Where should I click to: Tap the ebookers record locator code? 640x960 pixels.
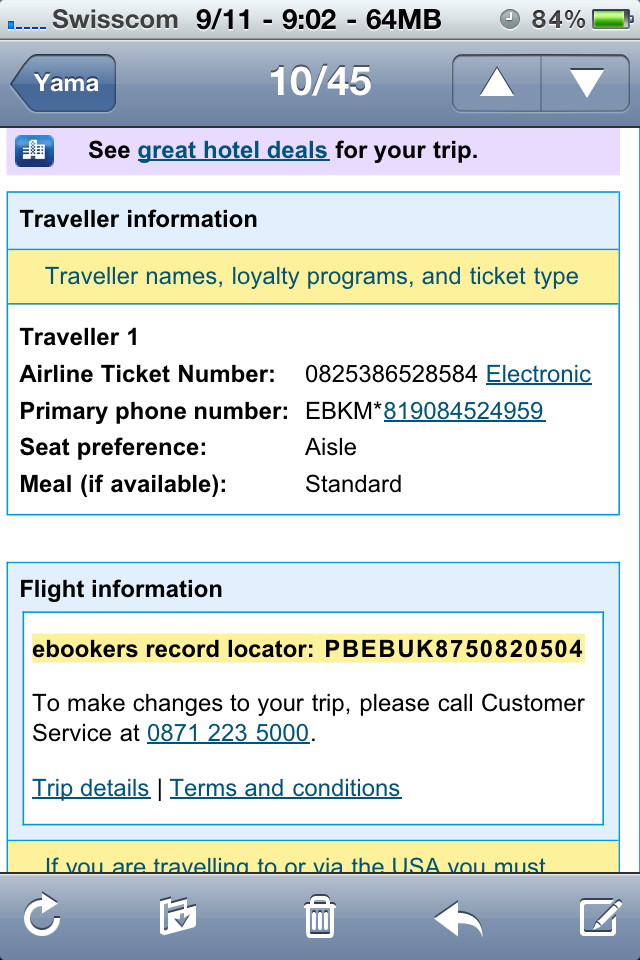click(x=453, y=649)
